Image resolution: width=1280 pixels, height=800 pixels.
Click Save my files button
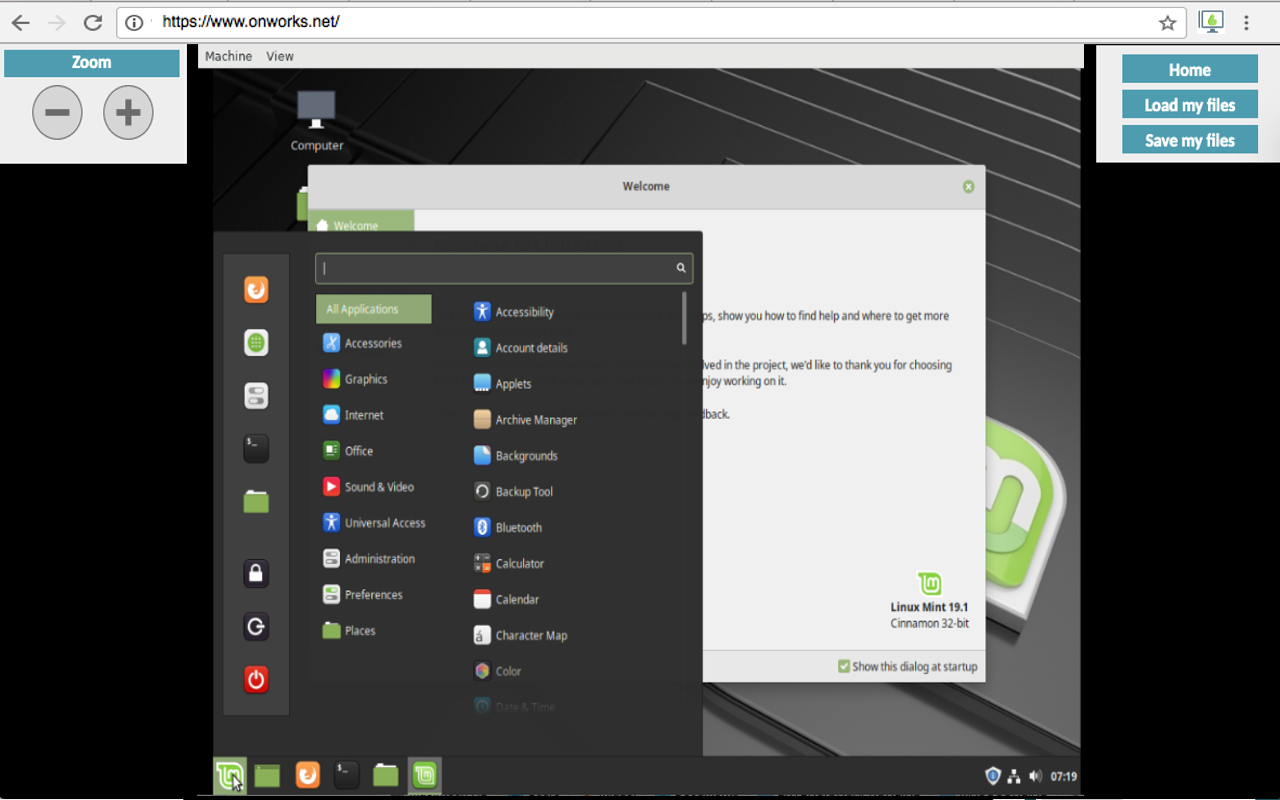[x=1190, y=139]
